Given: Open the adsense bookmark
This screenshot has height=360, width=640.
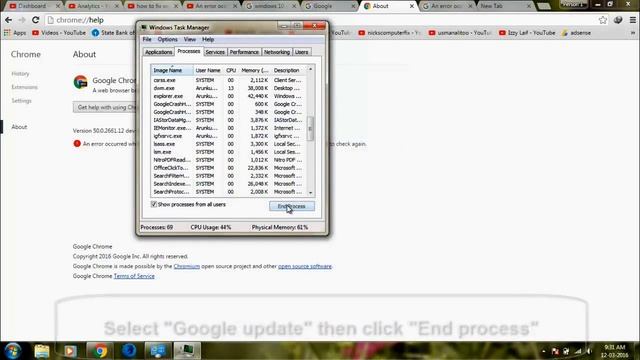Looking at the screenshot, I should click(576, 33).
